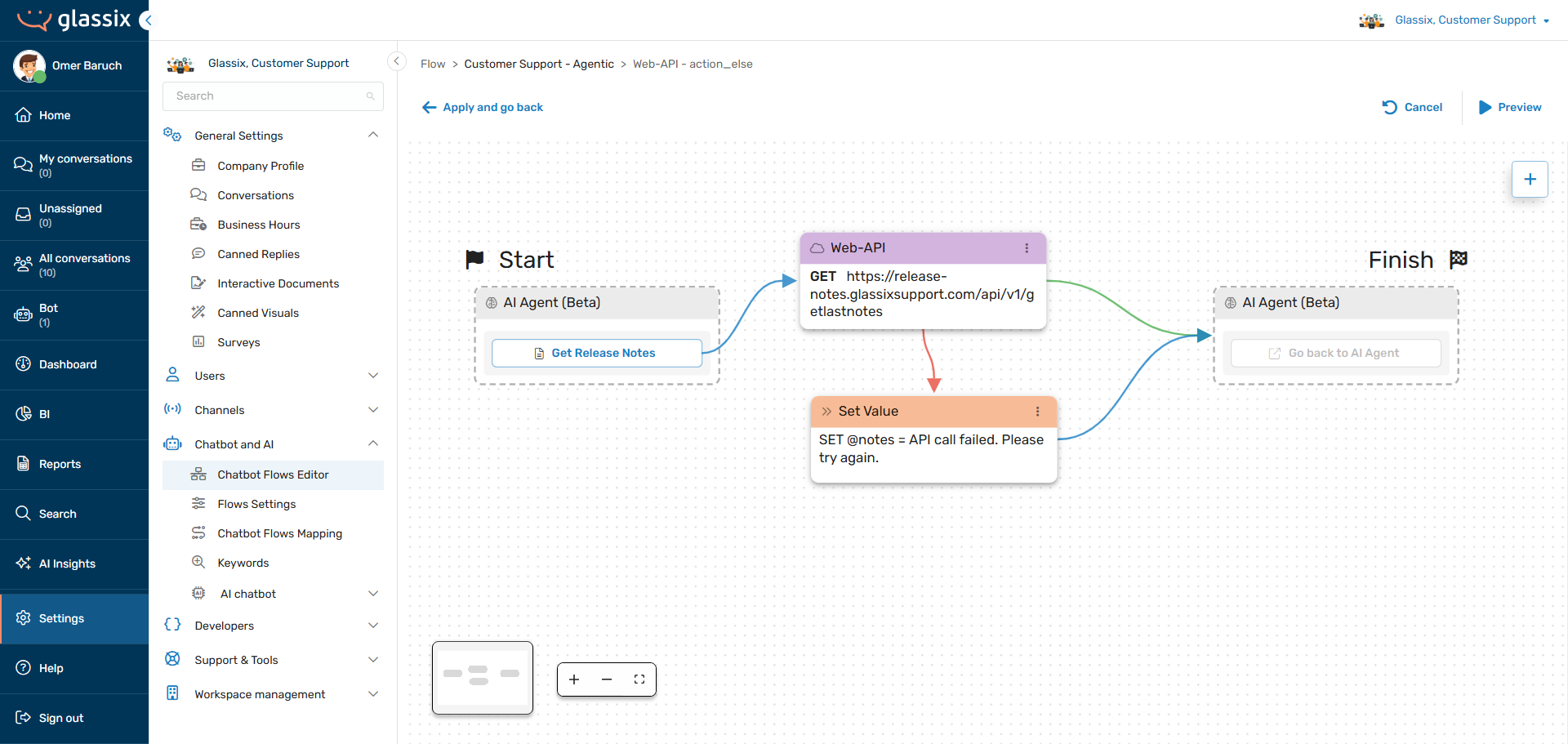
Task: Click the Canned Visuals wand icon
Action: [x=198, y=312]
